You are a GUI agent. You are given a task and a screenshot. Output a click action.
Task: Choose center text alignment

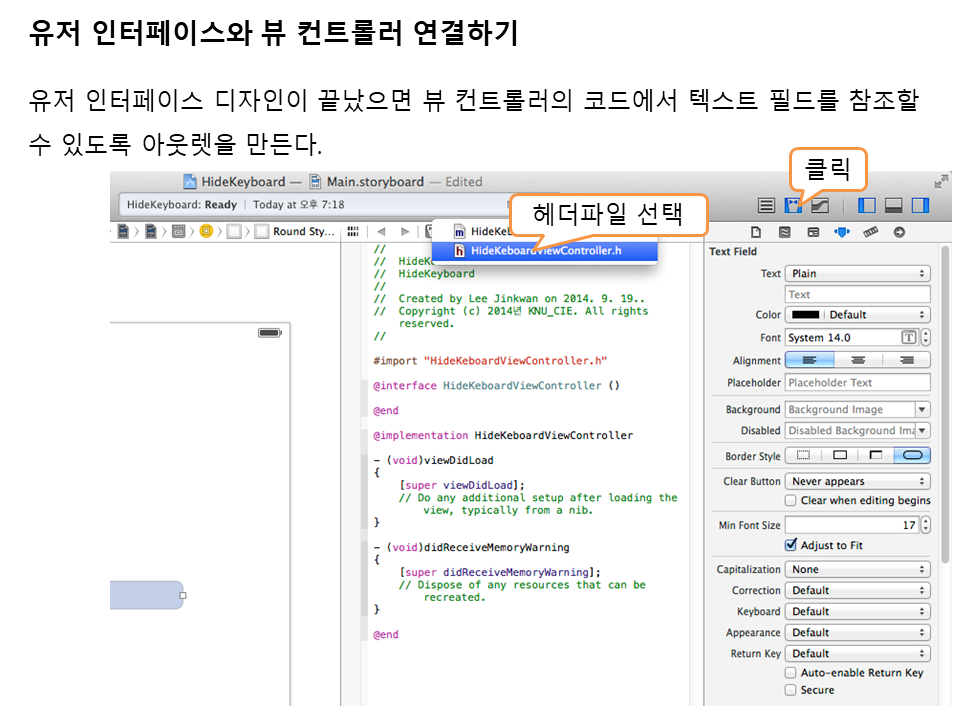coord(857,361)
